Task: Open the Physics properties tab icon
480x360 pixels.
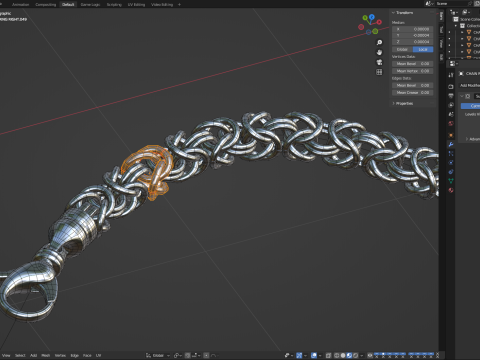Action: 451,163
